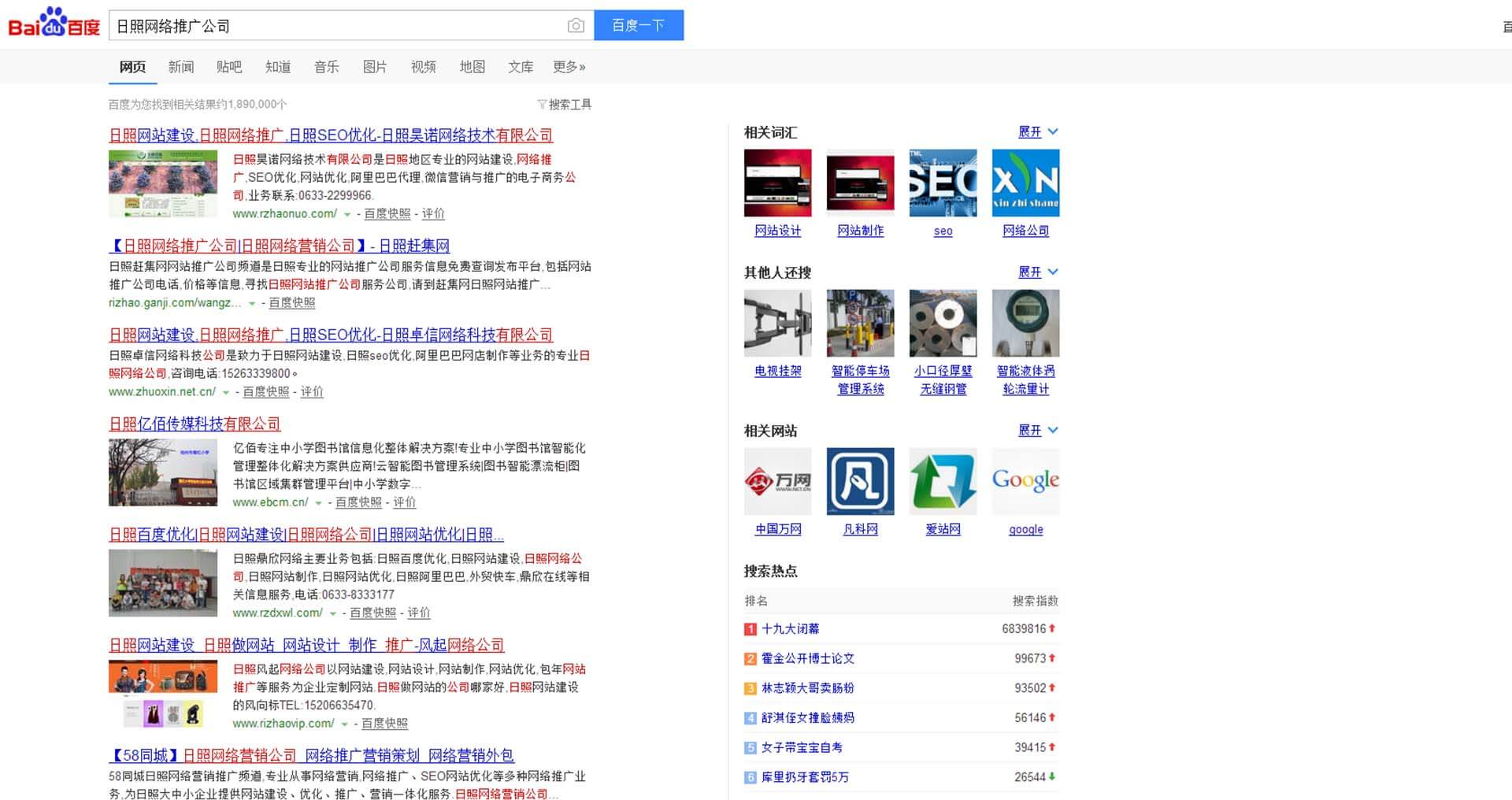Viewport: 1512px width, 800px height.
Task: Open result 日照昊诺网络技术有限公司 title
Action: (331, 135)
